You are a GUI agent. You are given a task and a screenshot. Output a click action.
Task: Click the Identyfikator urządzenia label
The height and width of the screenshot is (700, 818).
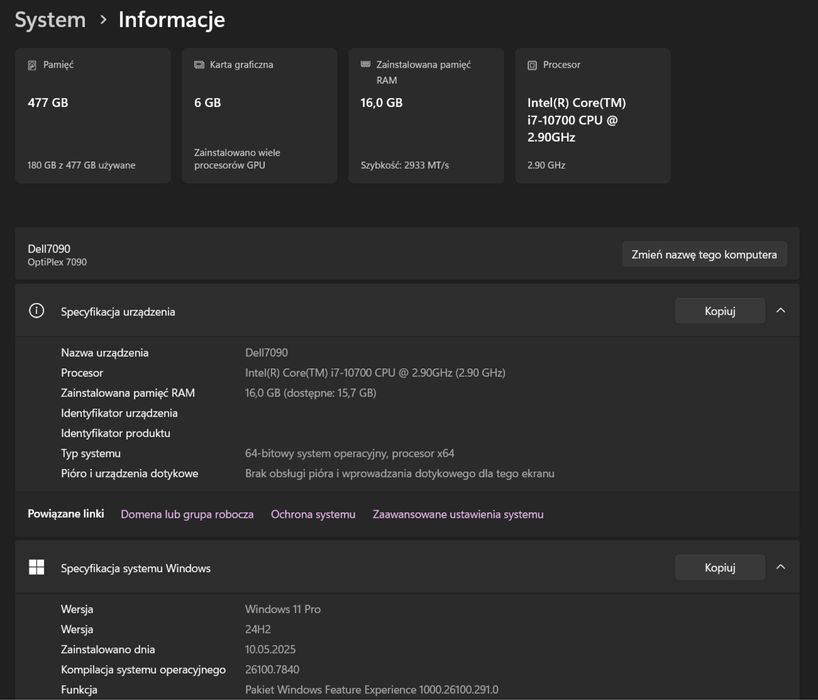(x=119, y=413)
